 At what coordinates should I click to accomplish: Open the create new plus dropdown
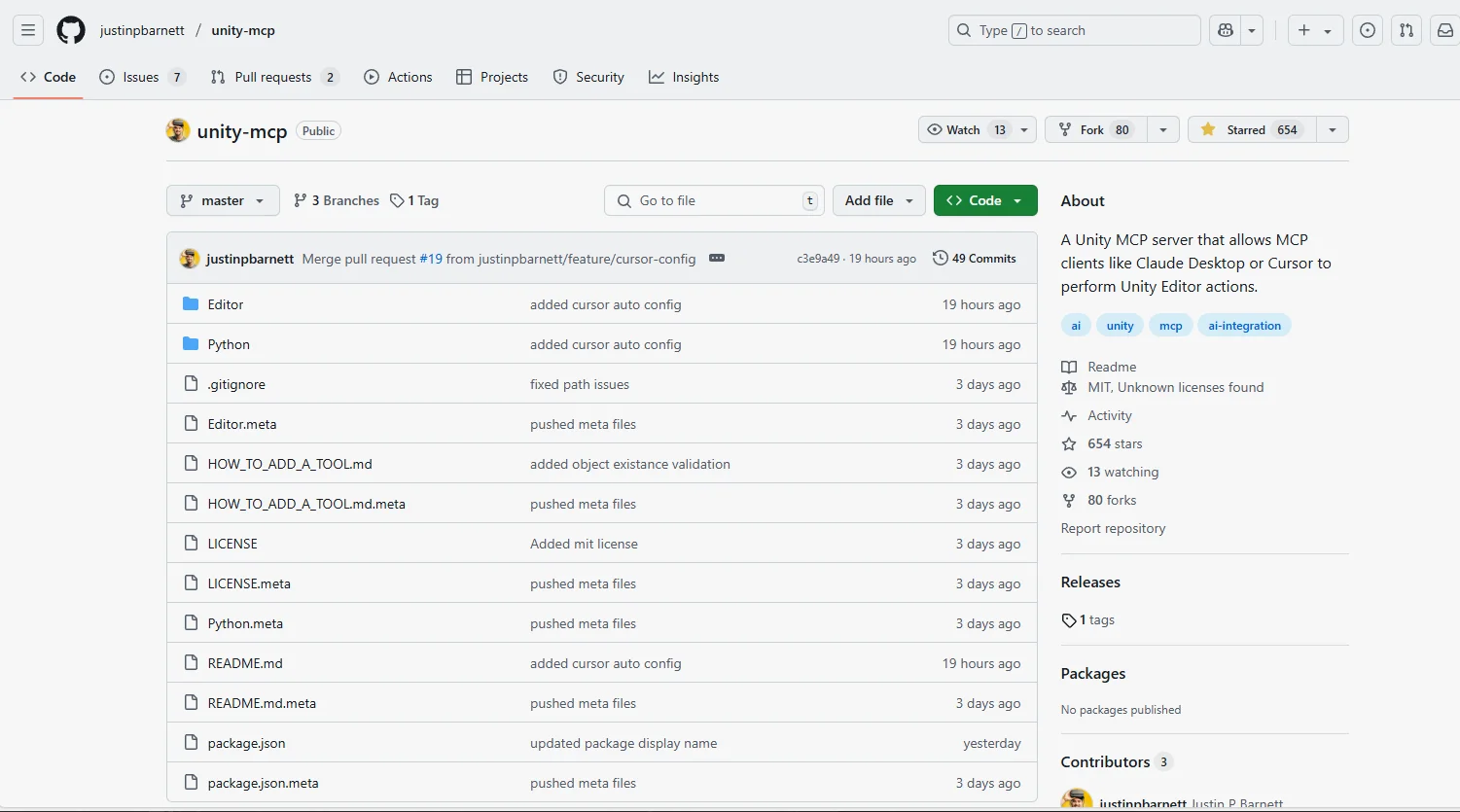pos(1315,30)
